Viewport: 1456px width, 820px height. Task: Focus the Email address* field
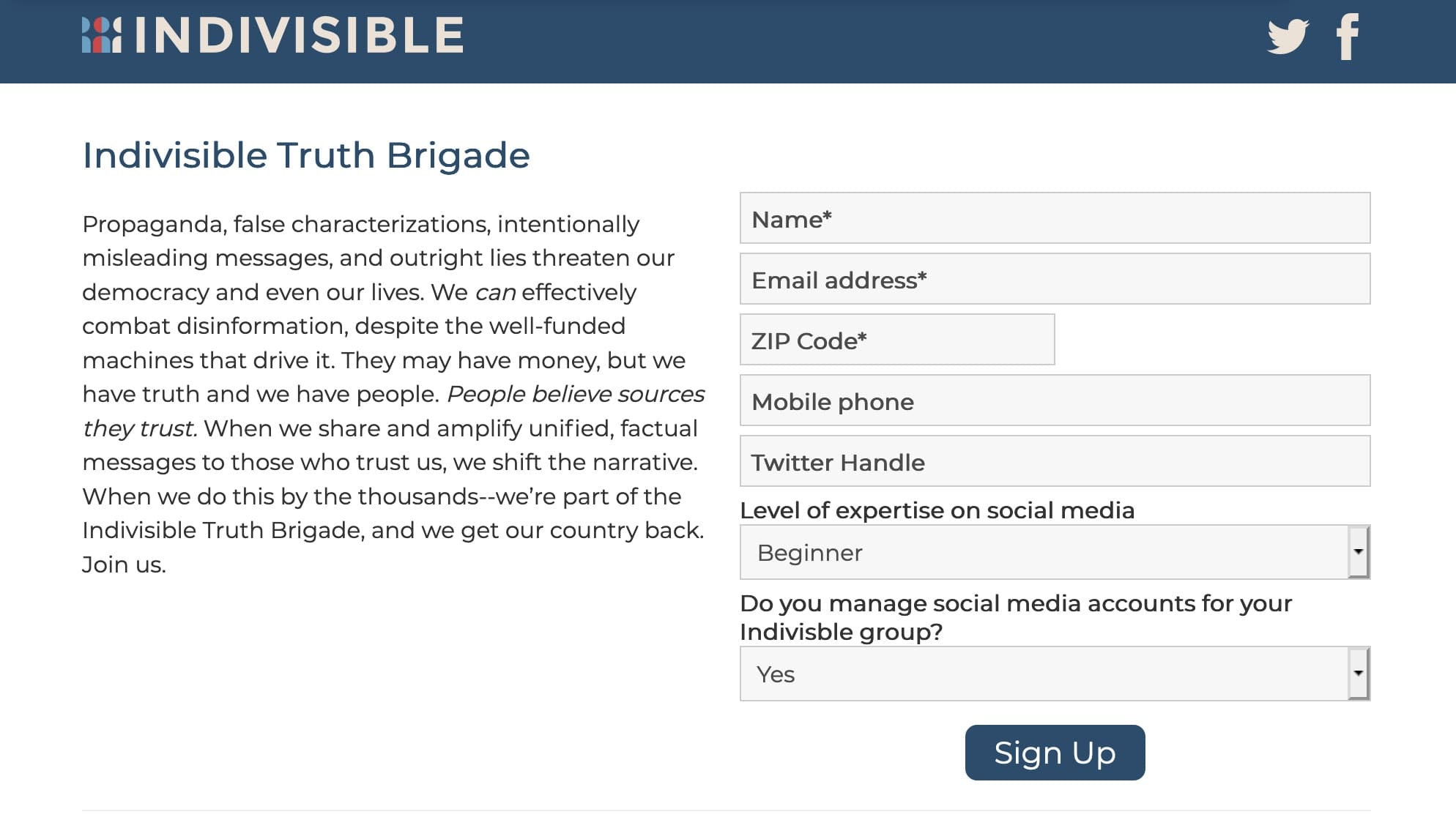[1055, 279]
